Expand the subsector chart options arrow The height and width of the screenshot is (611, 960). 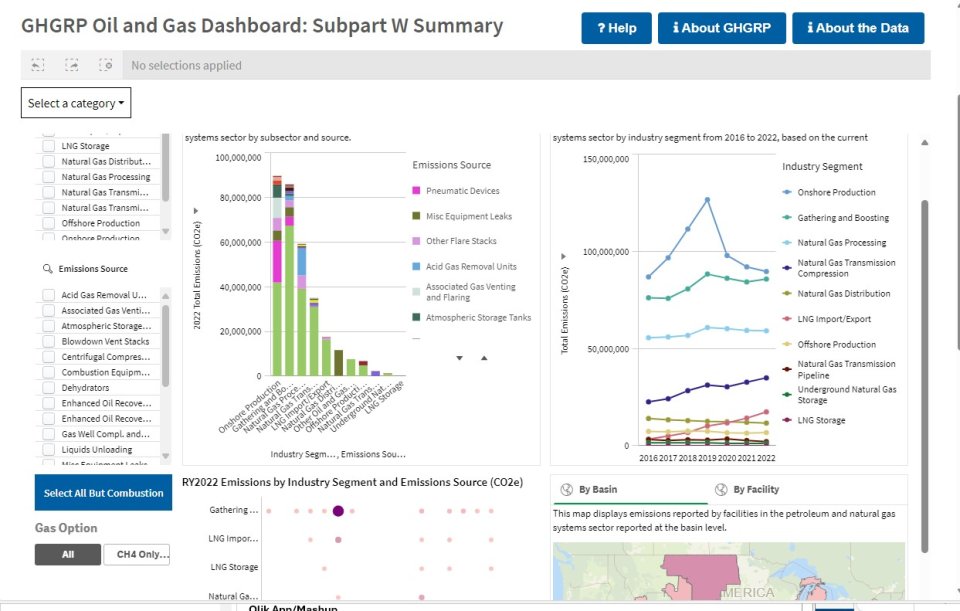[x=194, y=210]
